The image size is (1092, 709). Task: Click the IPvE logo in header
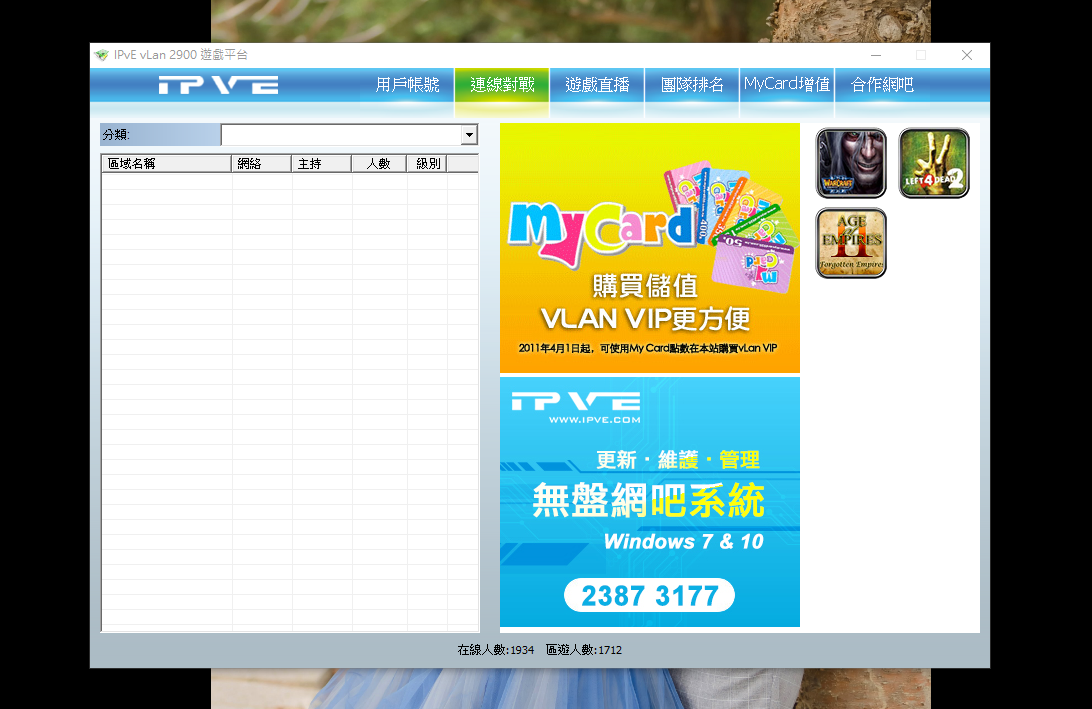[218, 85]
